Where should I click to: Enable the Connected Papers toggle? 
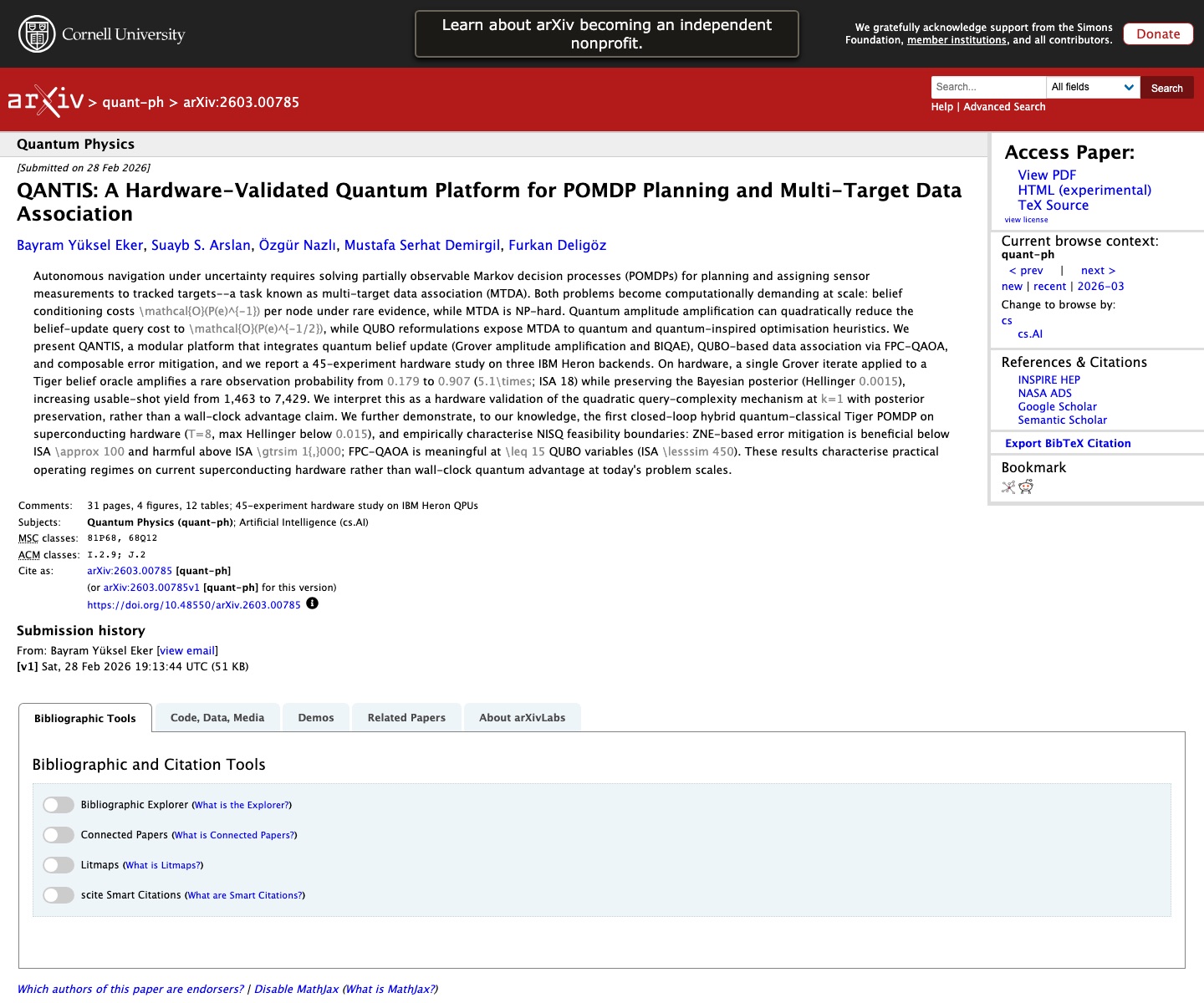pos(59,835)
